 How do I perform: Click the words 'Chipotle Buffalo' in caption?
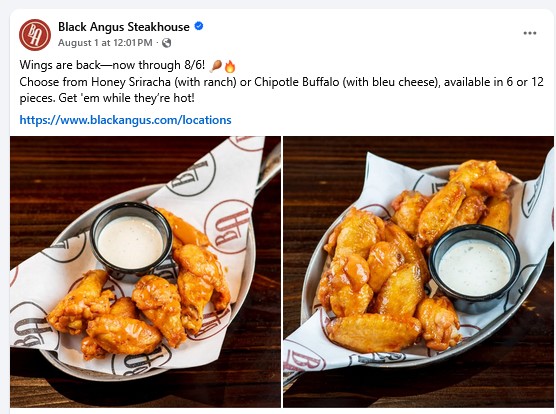[296, 82]
